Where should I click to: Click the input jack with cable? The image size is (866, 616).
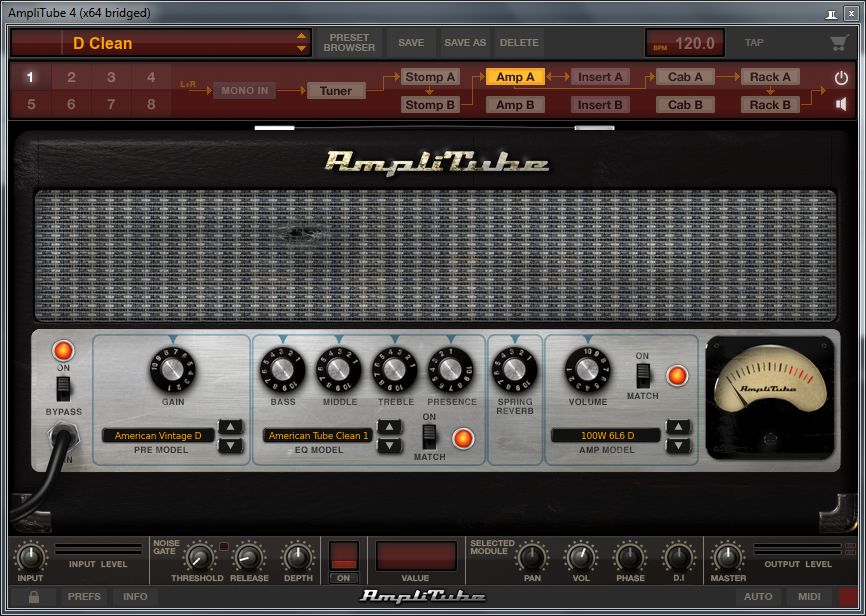click(x=64, y=436)
